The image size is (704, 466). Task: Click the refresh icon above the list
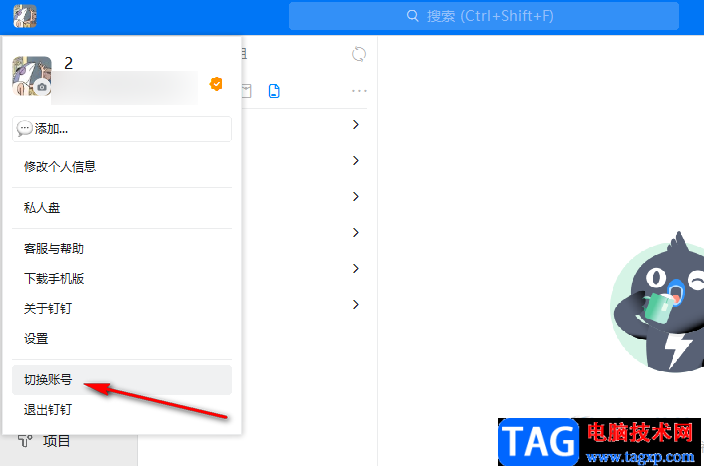tap(359, 54)
